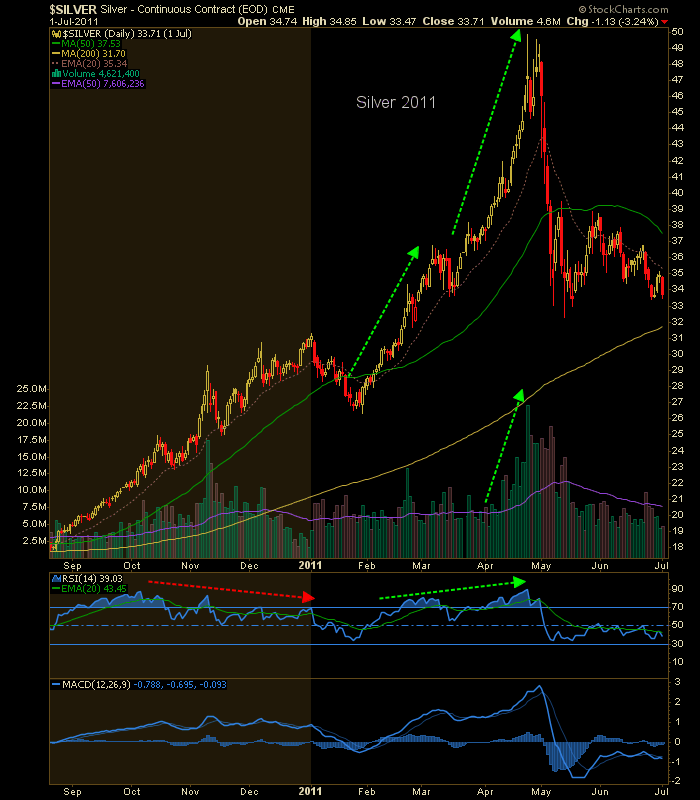Screen dimensions: 700x800
Task: Click the EMA(20) 43.45 RSI legend entry
Action: point(94,589)
